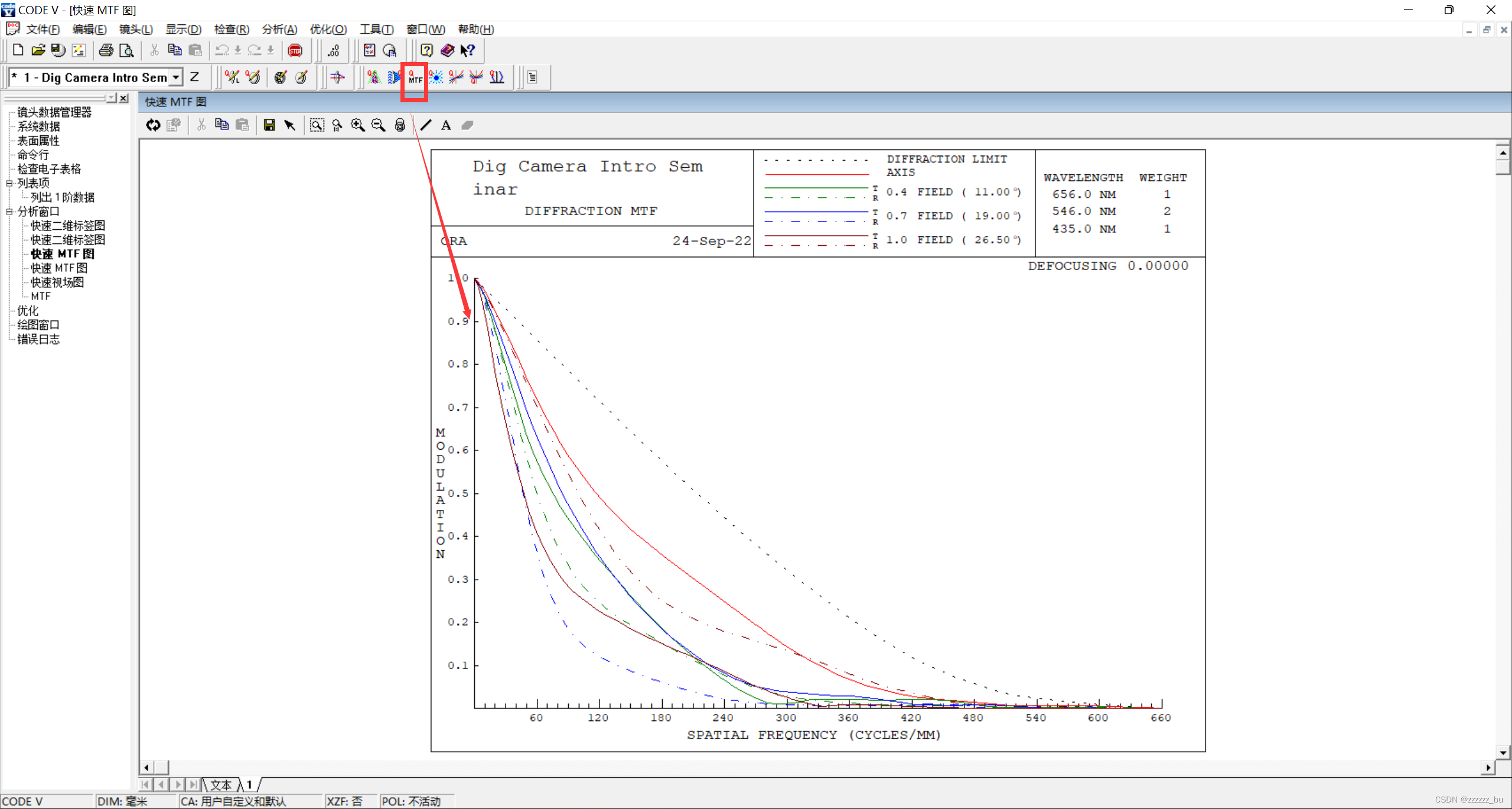Click the Quick MTF toolbar icon
This screenshot has height=809, width=1512.
[x=415, y=77]
